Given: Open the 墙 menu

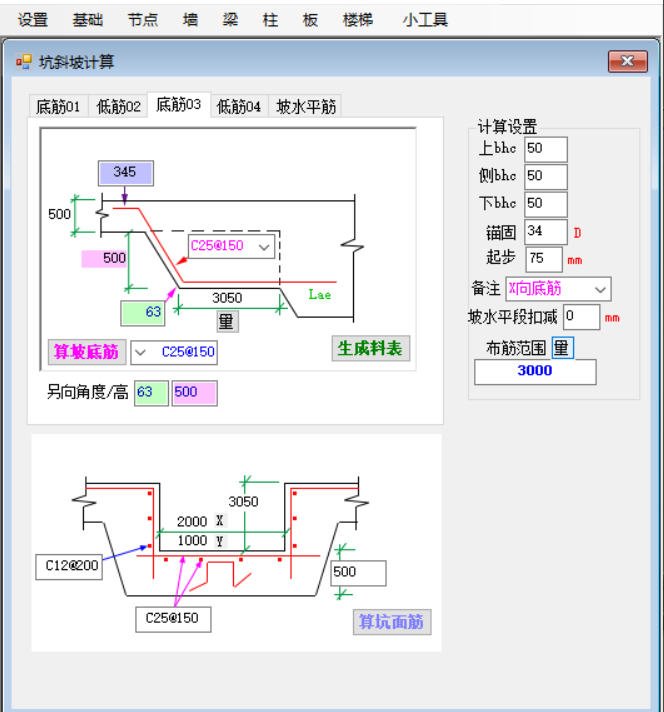Looking at the screenshot, I should [190, 20].
